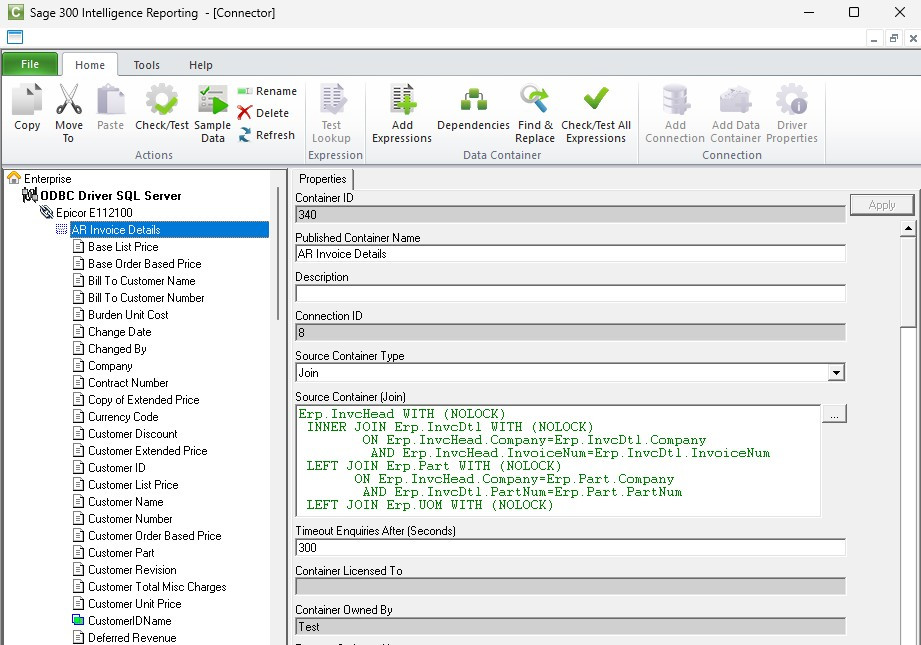This screenshot has width=921, height=645.
Task: Click the Apply button
Action: (x=882, y=205)
